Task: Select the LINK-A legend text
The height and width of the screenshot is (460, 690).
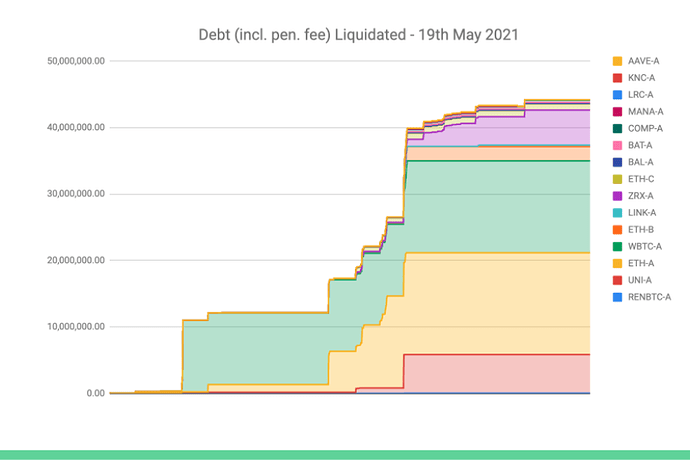Action: 644,213
